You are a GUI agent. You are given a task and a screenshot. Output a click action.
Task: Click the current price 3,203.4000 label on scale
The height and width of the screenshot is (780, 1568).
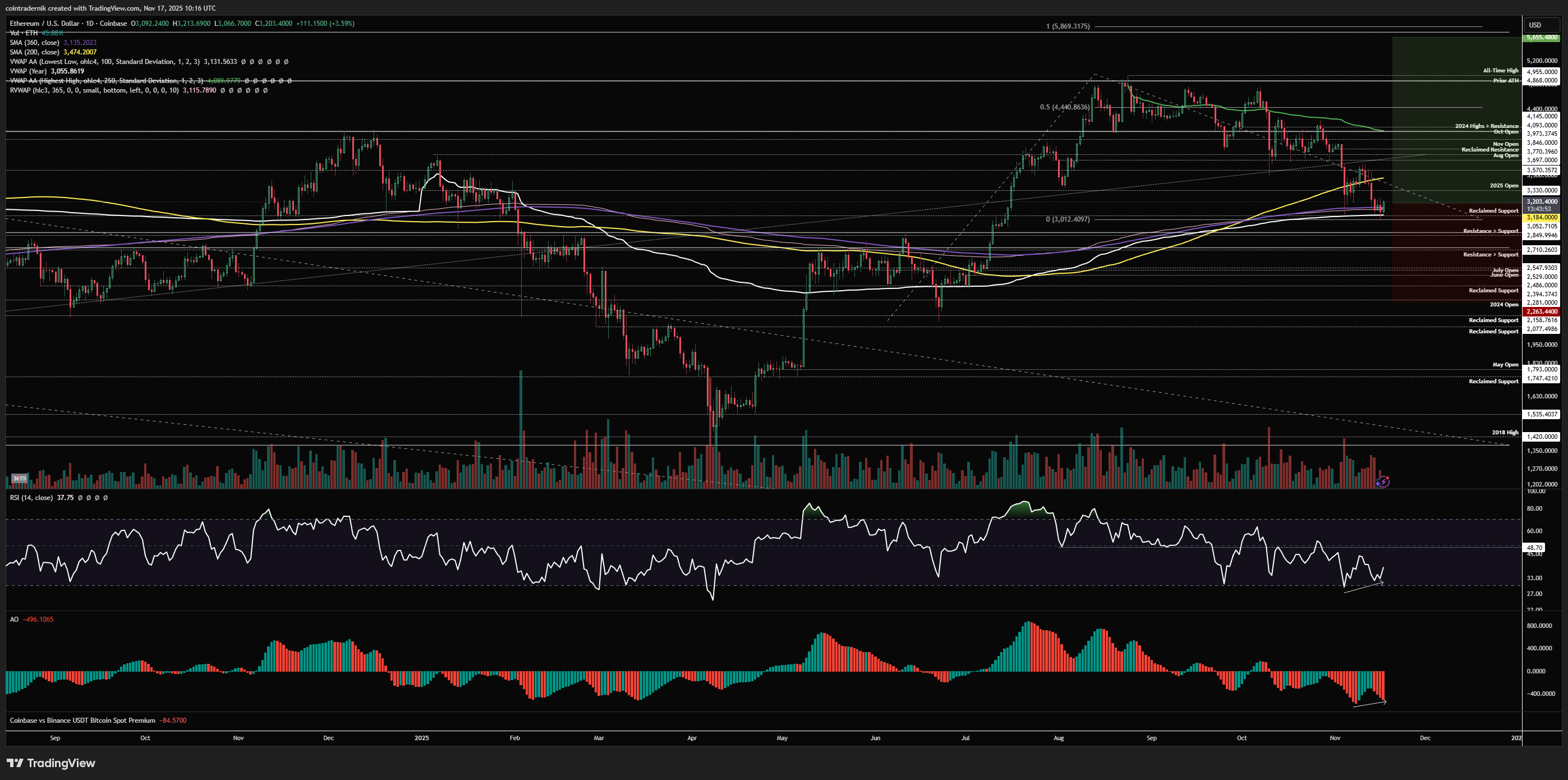[1542, 201]
